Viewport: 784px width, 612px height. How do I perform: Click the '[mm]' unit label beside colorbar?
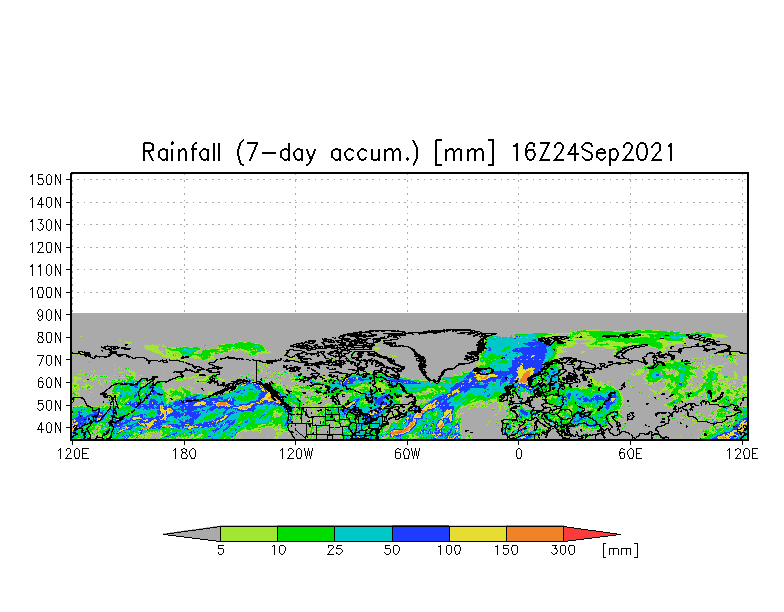(620, 550)
